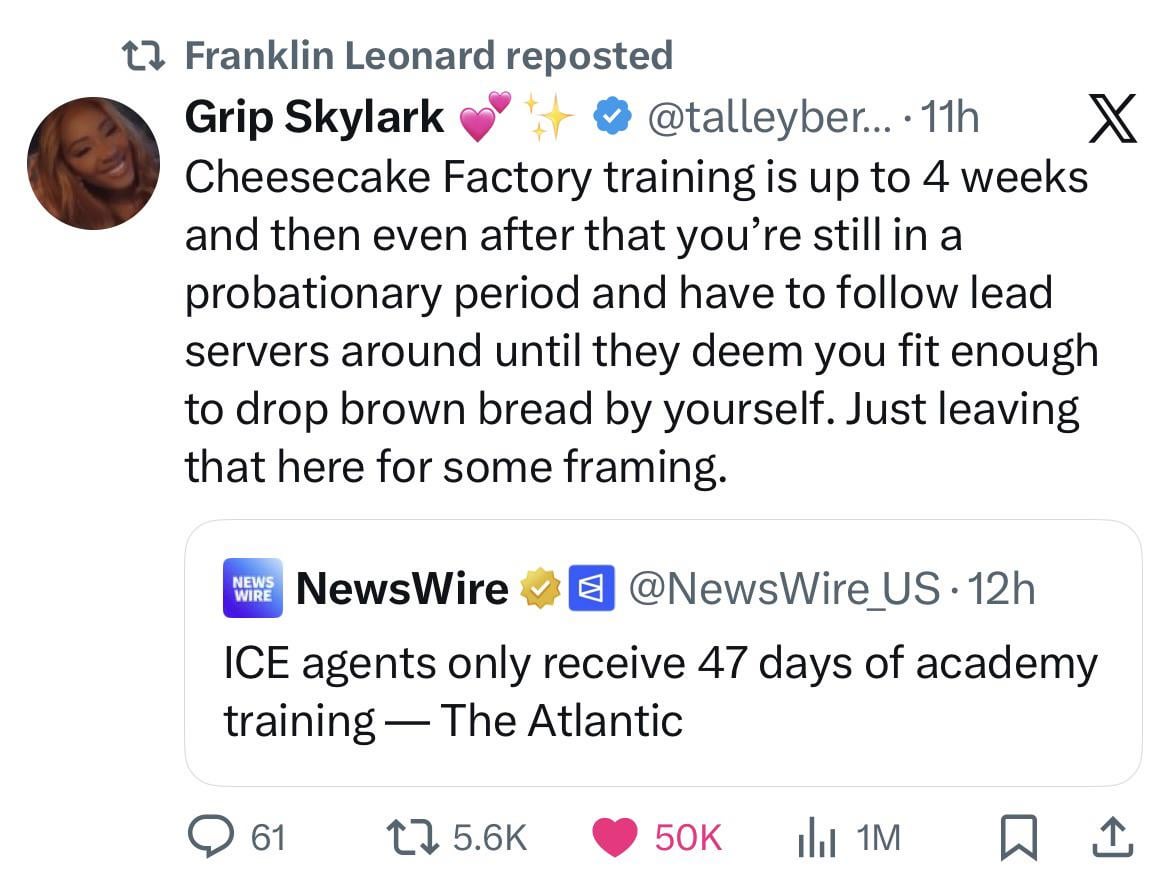
Task: Click NewsWire's gold verified badge
Action: point(539,589)
